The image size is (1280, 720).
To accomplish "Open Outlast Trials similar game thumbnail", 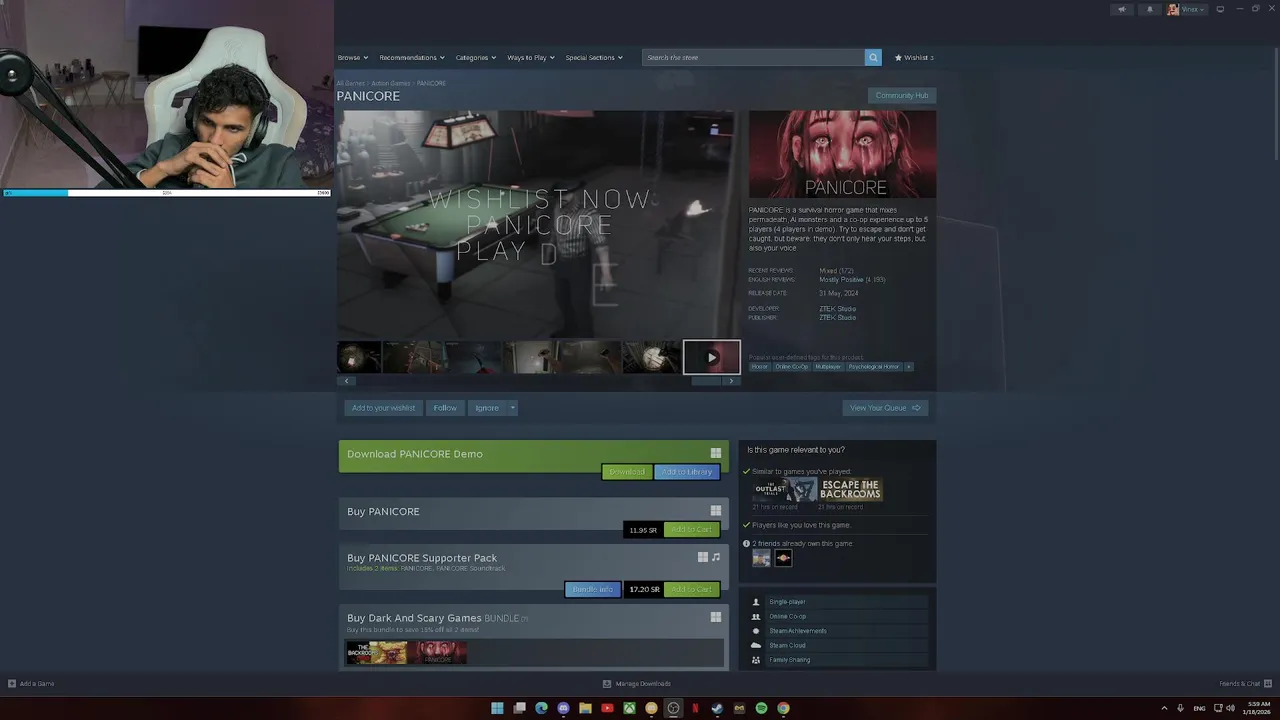I will [785, 489].
